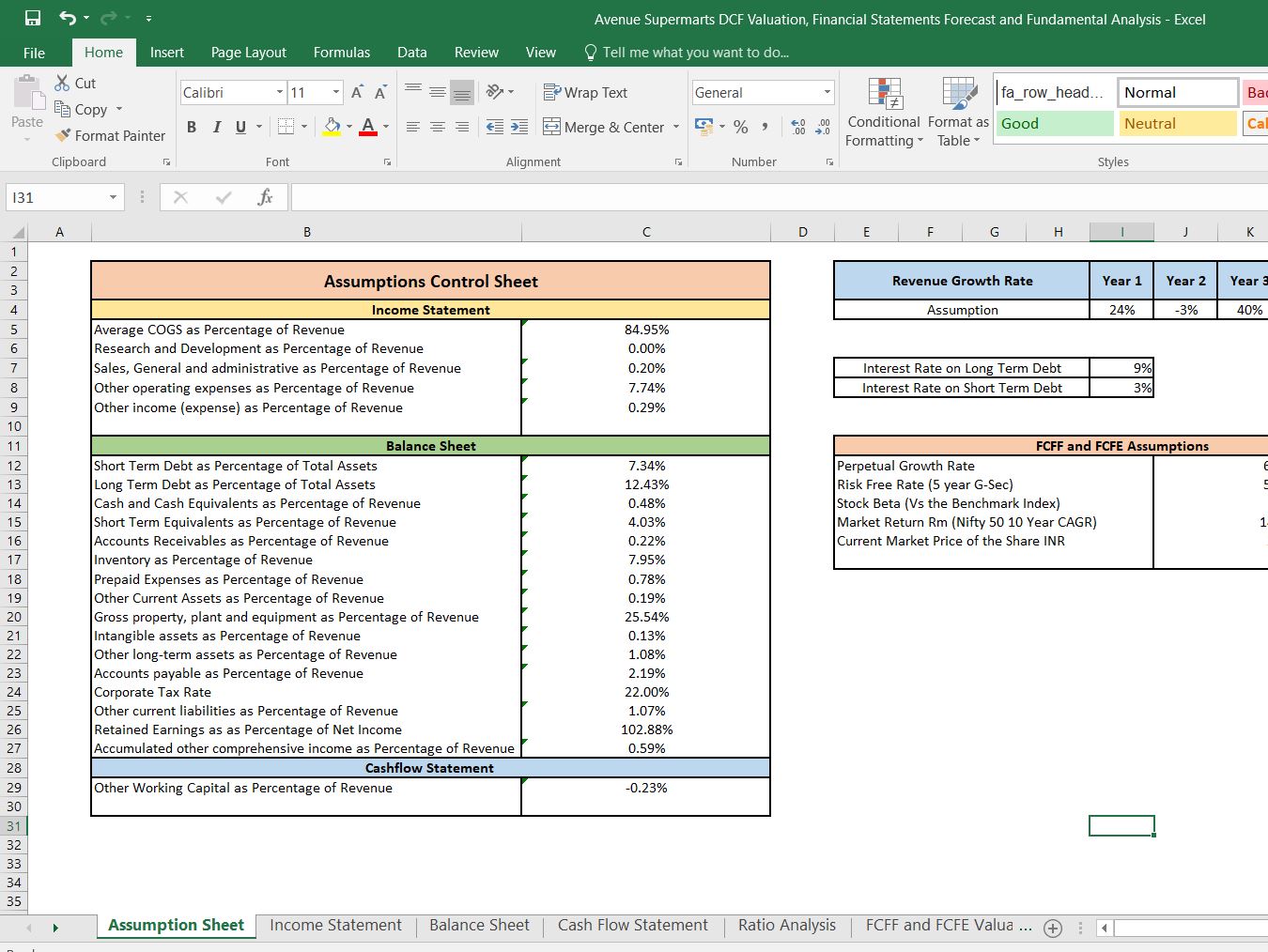Open the font size dropdown
This screenshot has width=1268, height=952.
pos(336,92)
